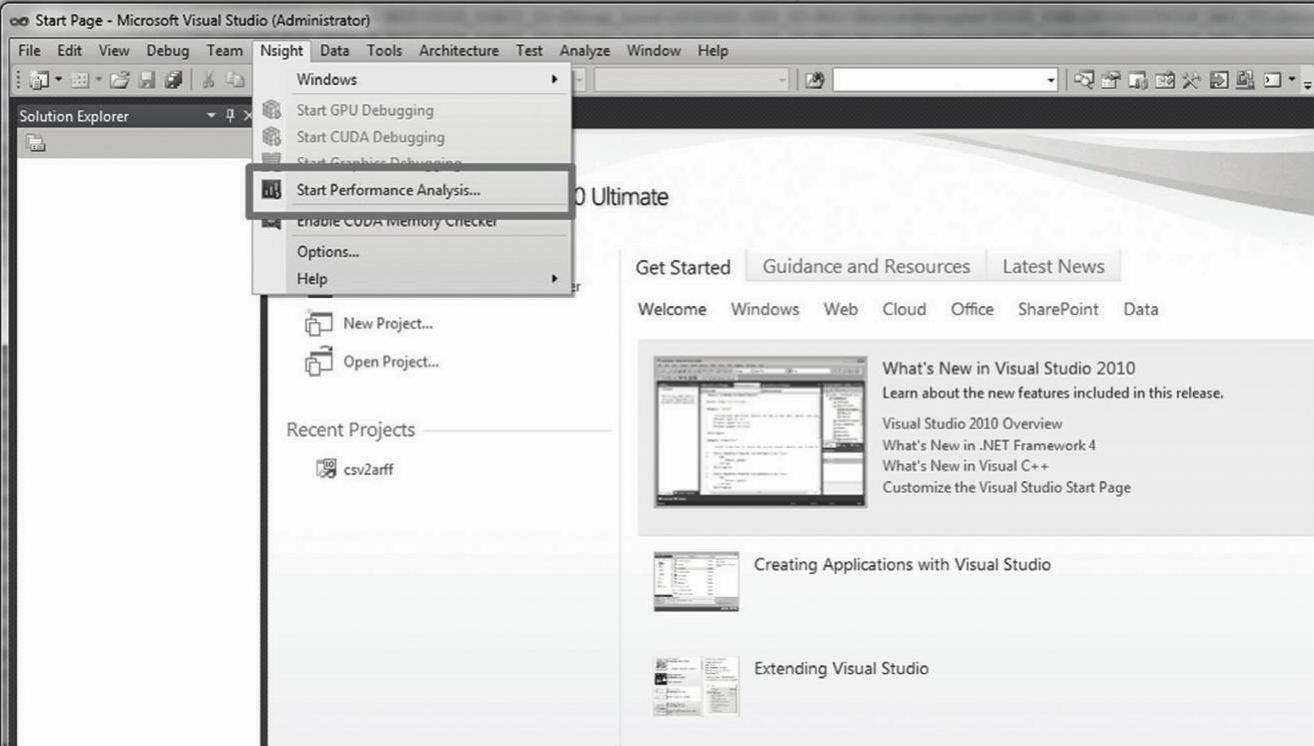This screenshot has width=1314, height=746.
Task: Click the Open File toolbar icon
Action: [120, 80]
